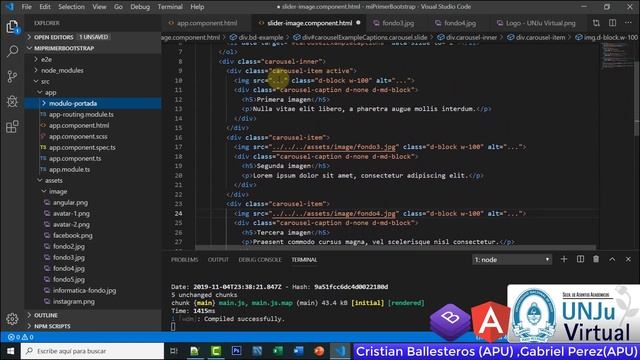Open Task View in the taskbar
This screenshot has height=360, width=640.
(174, 351)
